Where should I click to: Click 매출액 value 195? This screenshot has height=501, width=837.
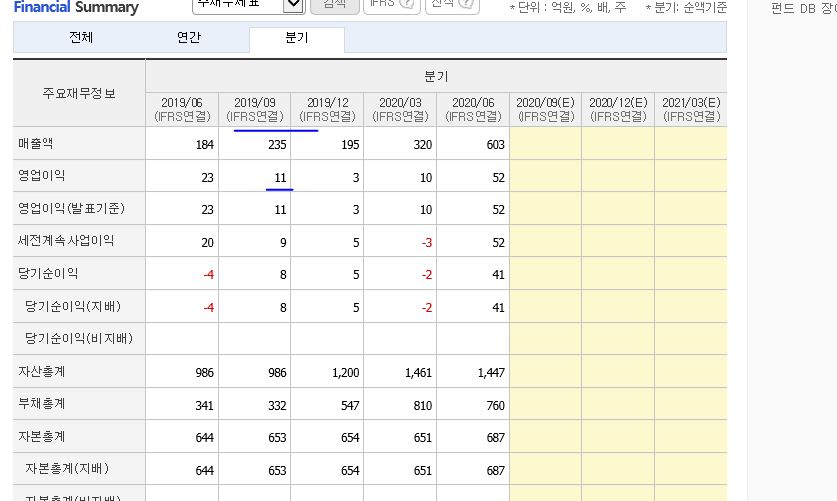pyautogui.click(x=350, y=145)
